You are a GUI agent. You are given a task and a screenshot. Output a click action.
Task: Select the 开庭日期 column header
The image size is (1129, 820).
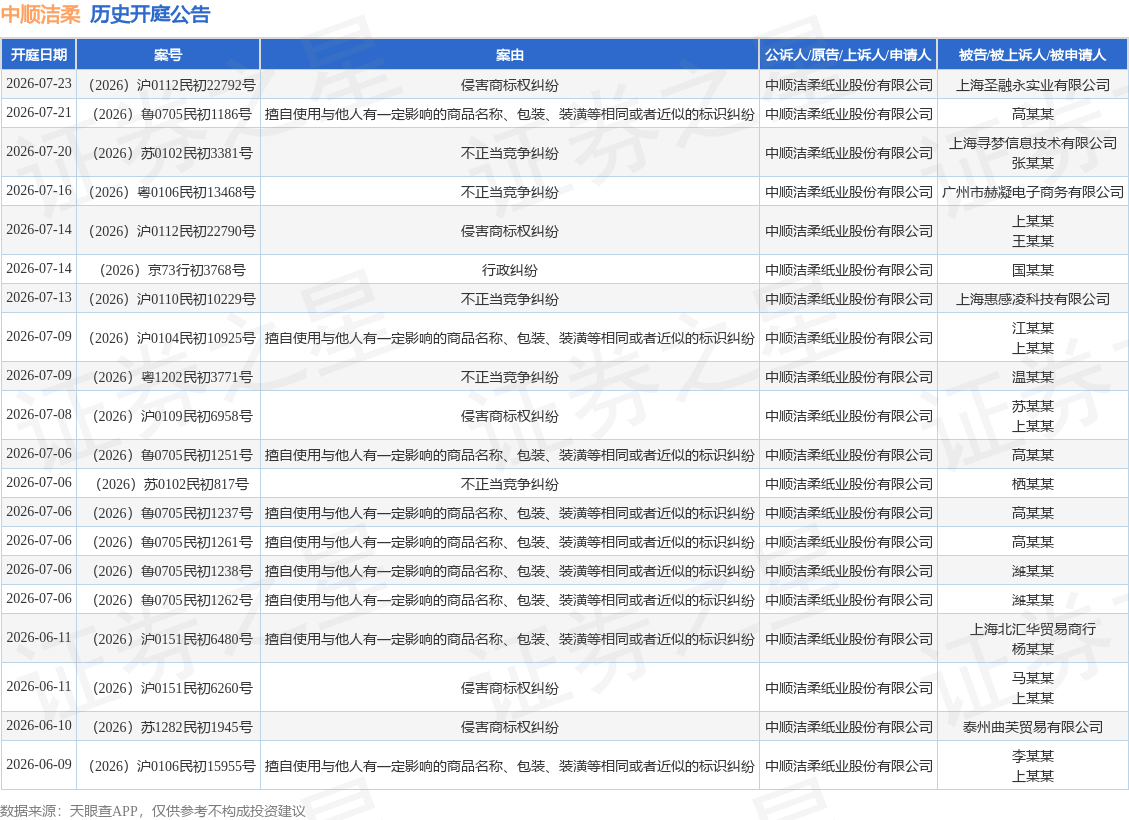coord(39,55)
